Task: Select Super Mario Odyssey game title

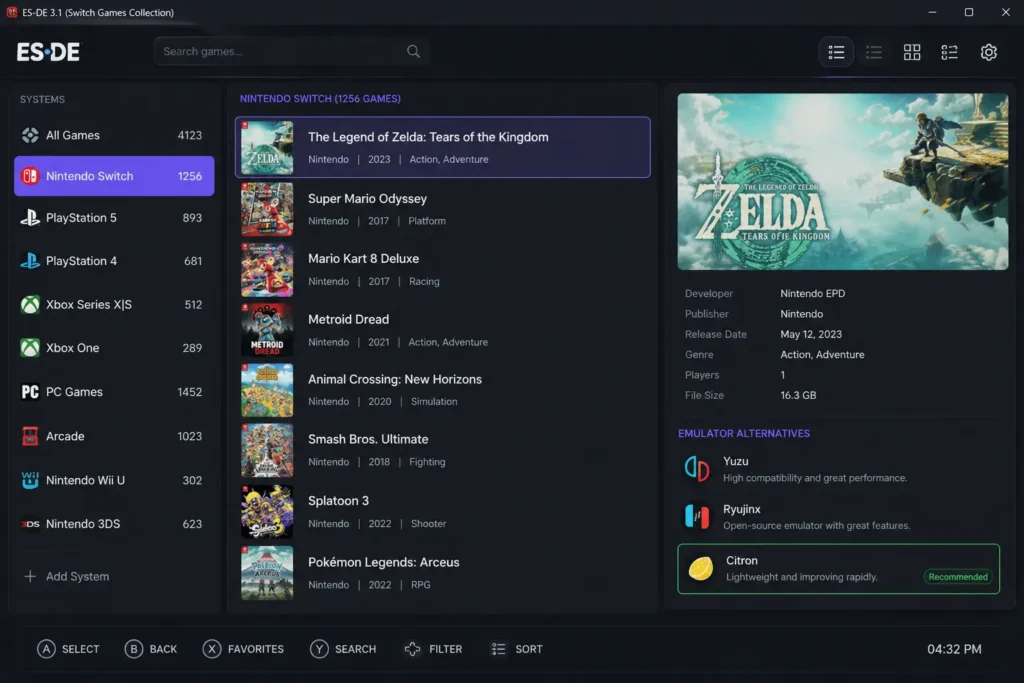Action: click(x=367, y=199)
